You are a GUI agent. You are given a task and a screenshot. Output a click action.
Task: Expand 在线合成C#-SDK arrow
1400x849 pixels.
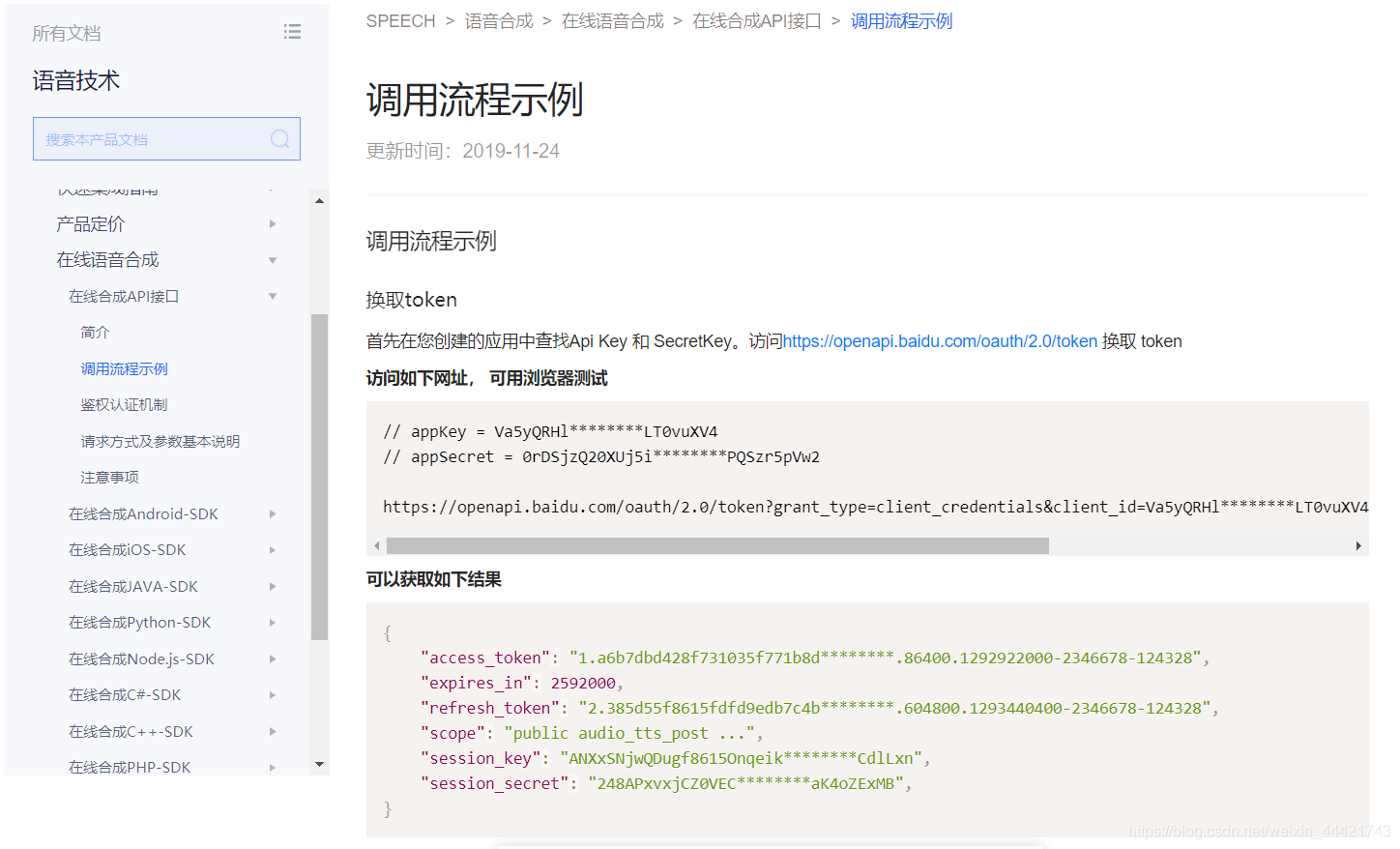pos(273,695)
